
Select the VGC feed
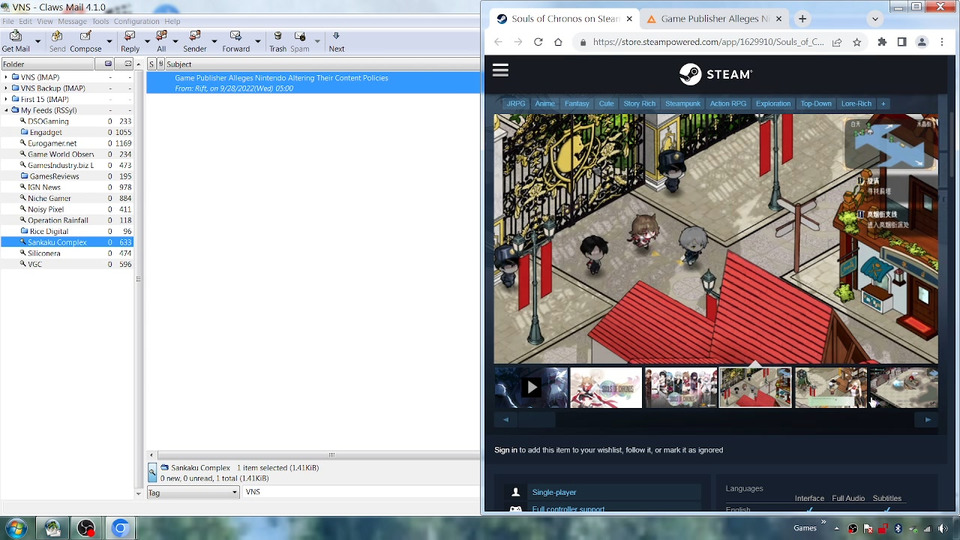click(x=34, y=264)
